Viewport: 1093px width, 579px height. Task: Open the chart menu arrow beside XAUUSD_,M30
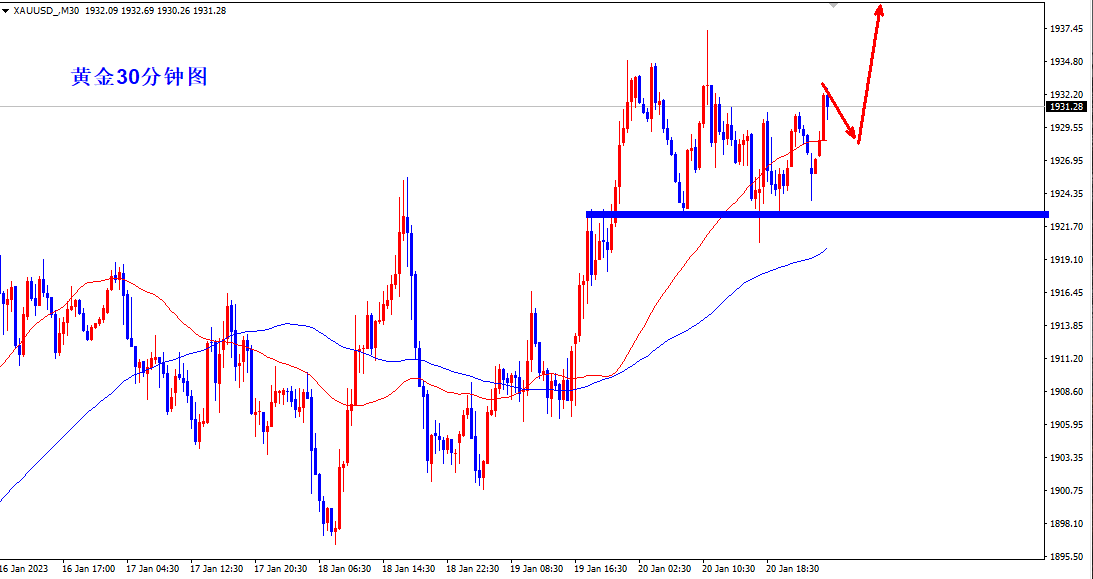6,10
